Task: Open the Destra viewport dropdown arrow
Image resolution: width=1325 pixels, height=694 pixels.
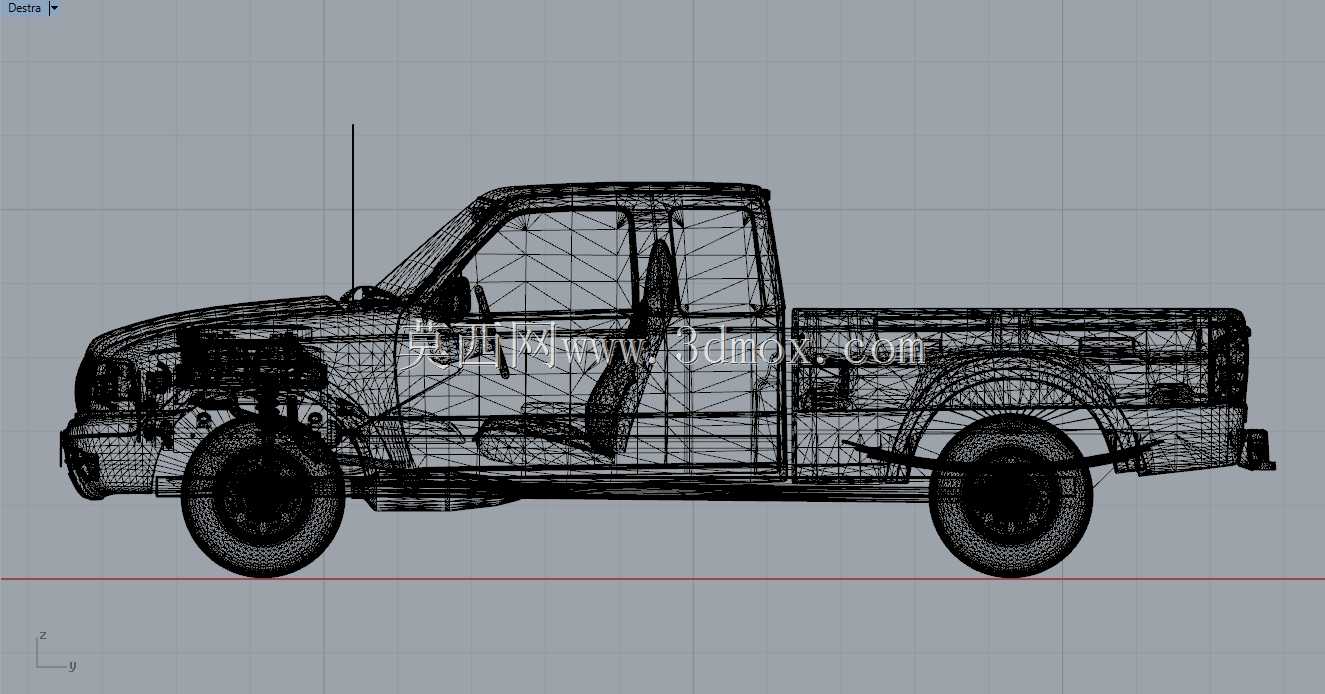Action: coord(53,8)
